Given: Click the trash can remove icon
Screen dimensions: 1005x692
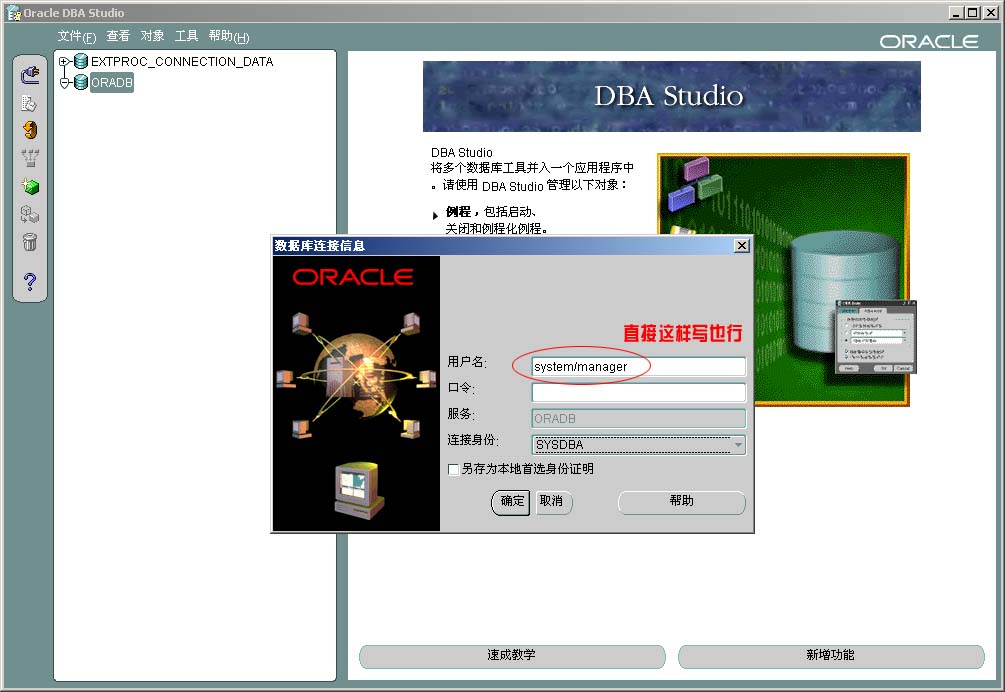Looking at the screenshot, I should click(29, 242).
